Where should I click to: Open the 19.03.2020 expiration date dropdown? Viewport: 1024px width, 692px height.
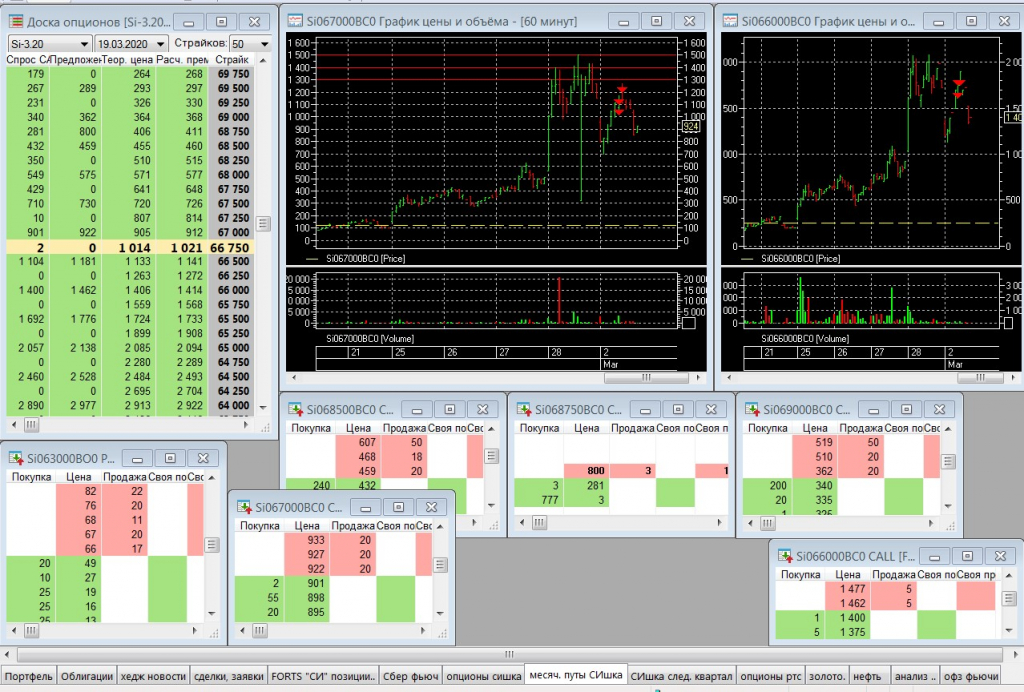160,44
